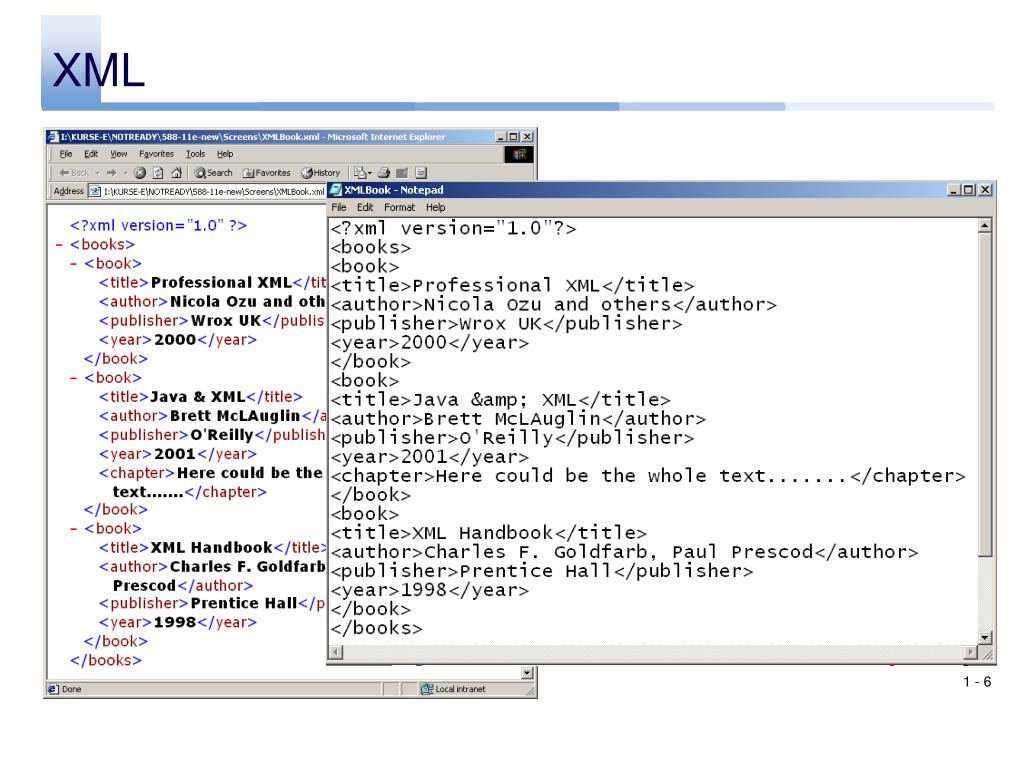Click the Edit icon next to Print
The image size is (1024, 768).
tap(402, 173)
